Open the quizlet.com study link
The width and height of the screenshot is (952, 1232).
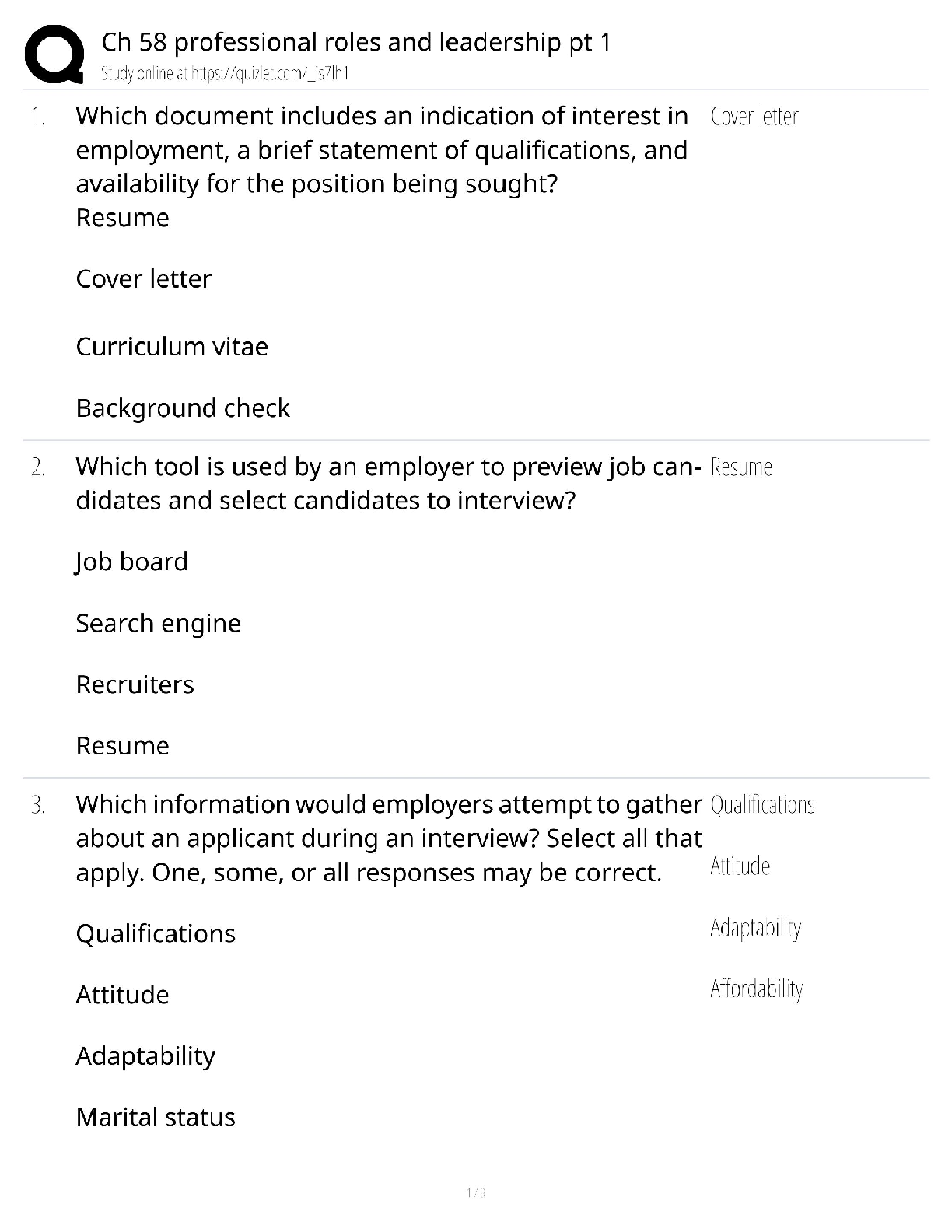(225, 74)
